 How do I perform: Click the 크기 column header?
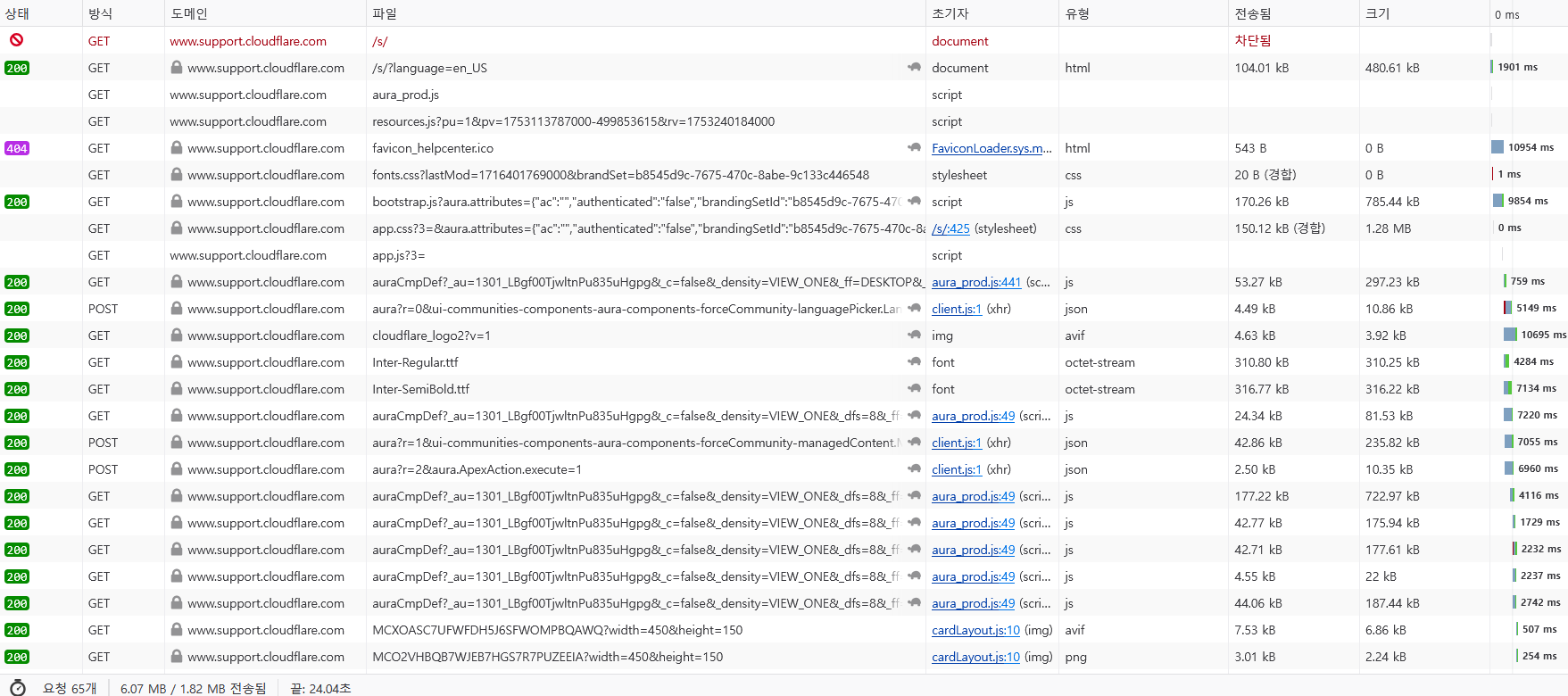point(1377,13)
